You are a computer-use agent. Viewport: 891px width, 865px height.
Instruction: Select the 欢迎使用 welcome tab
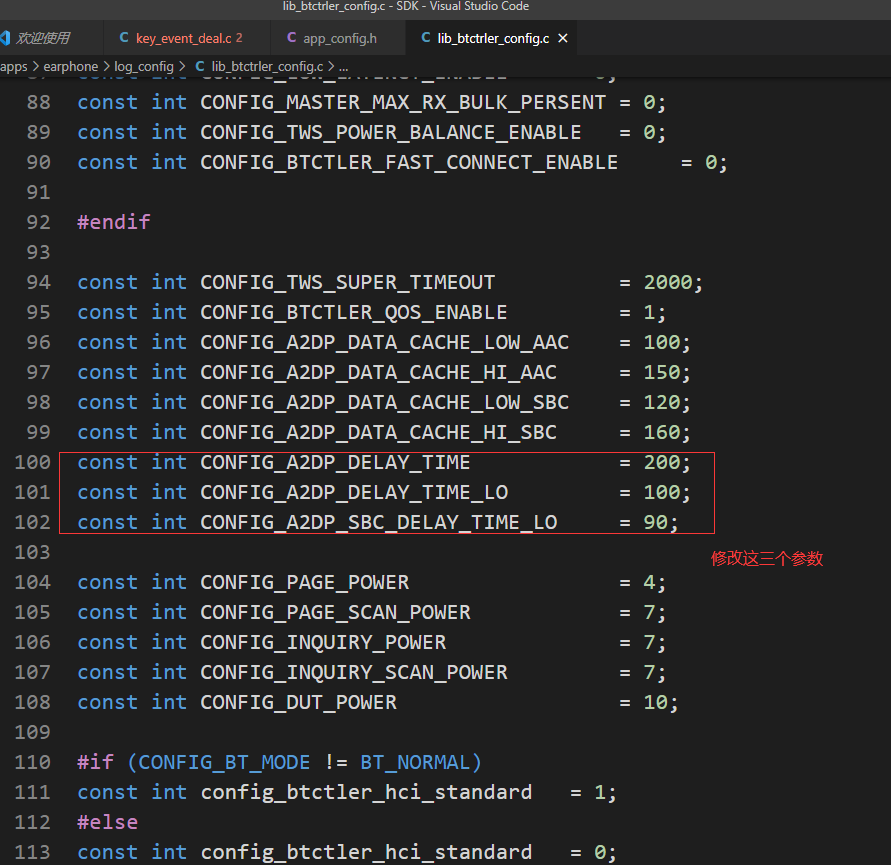click(x=43, y=38)
